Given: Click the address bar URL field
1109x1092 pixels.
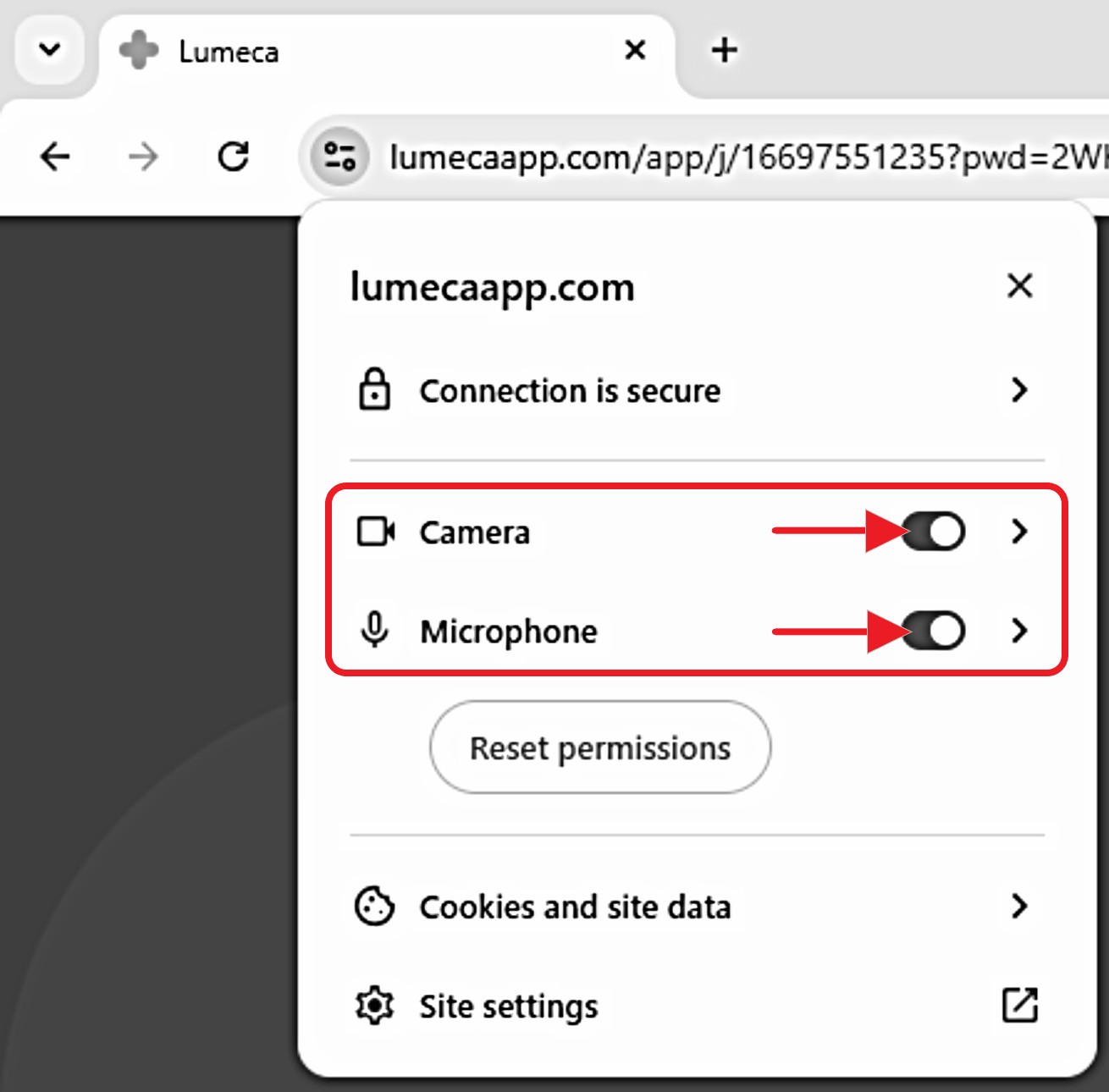Looking at the screenshot, I should 745,157.
